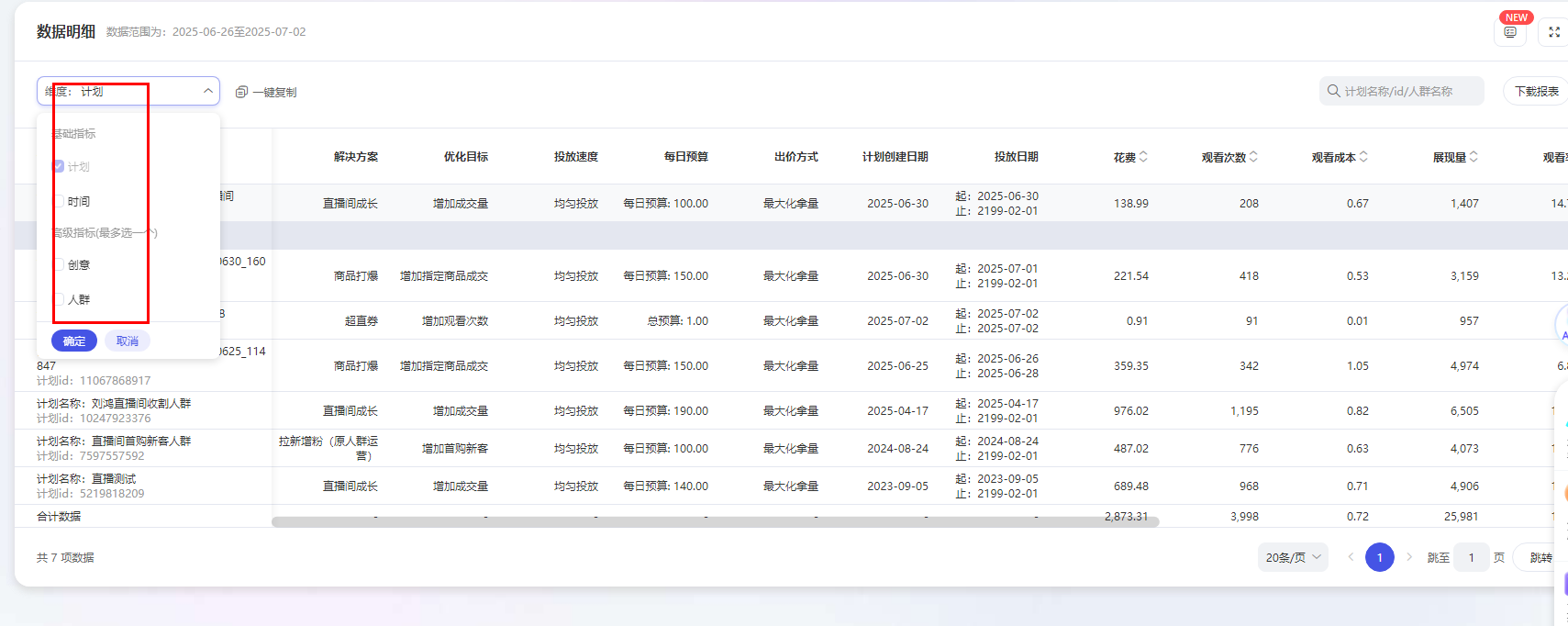This screenshot has width=1568, height=626.
Task: Sort by 观看成本 column arrows
Action: point(1363,157)
